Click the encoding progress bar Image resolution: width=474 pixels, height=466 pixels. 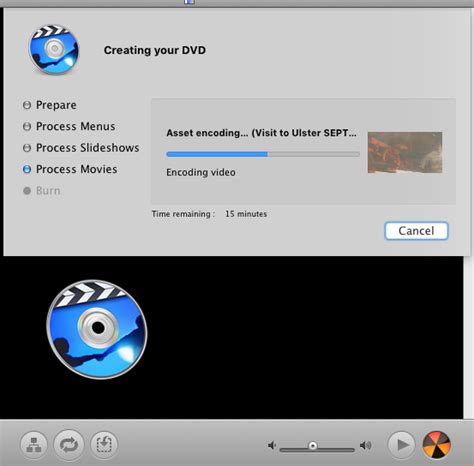click(263, 154)
